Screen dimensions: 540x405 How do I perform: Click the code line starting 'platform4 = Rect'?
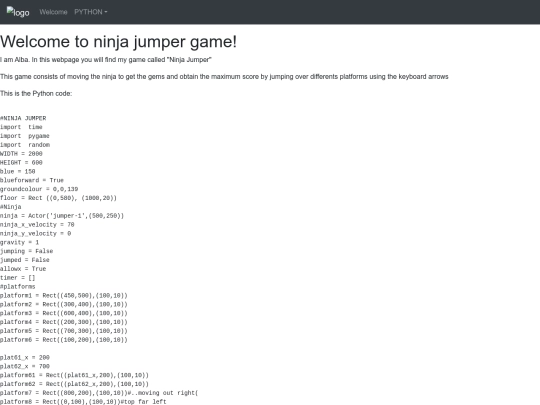click(64, 322)
